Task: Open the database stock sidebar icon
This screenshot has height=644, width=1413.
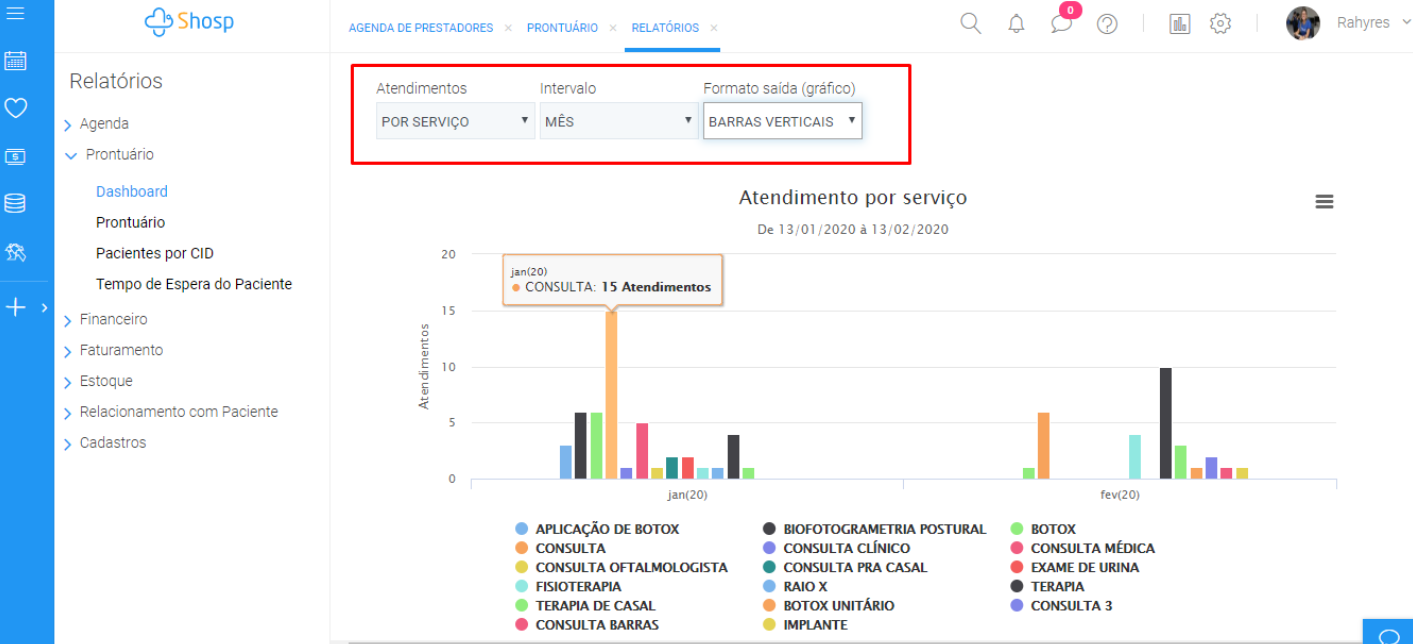Action: [15, 204]
